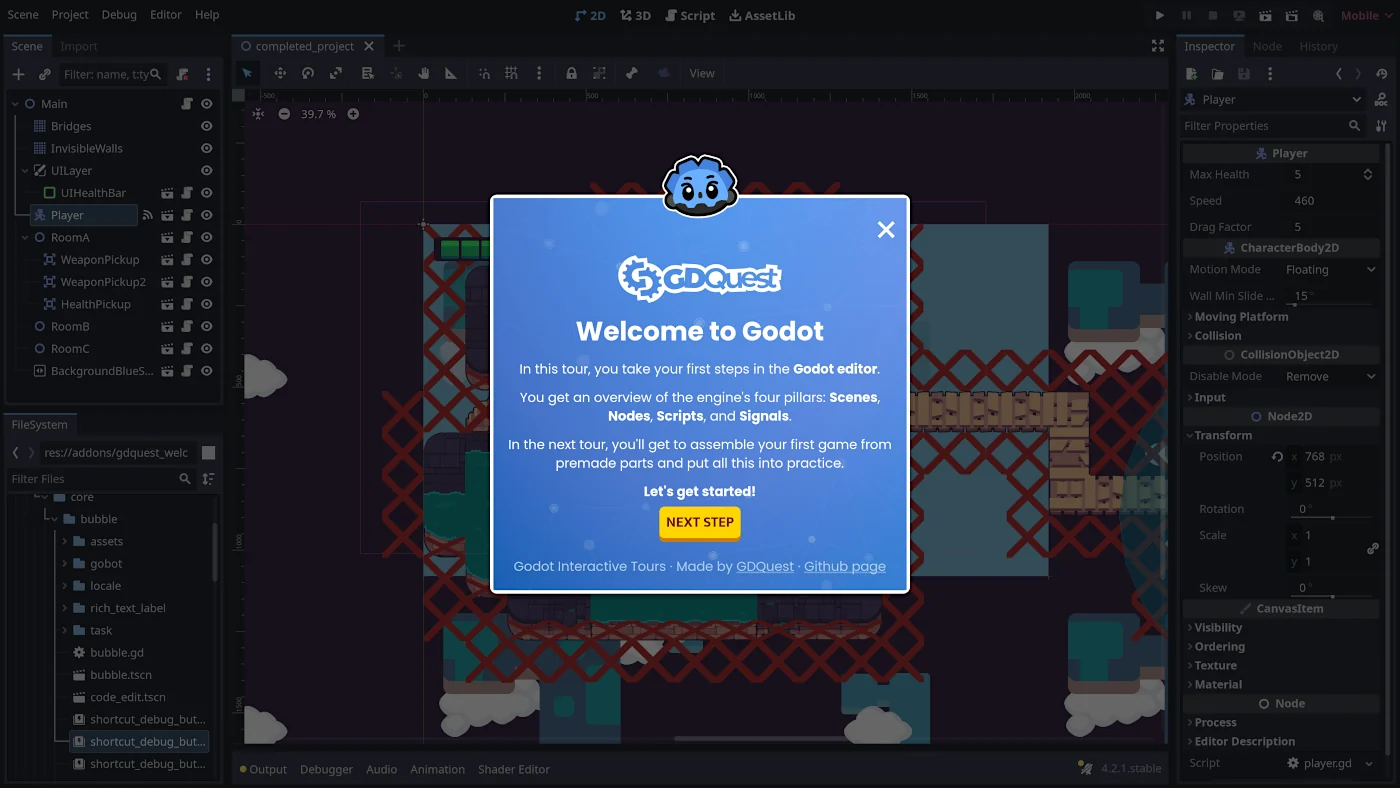
Task: Toggle scale ratio lock chain icon
Action: (1373, 548)
